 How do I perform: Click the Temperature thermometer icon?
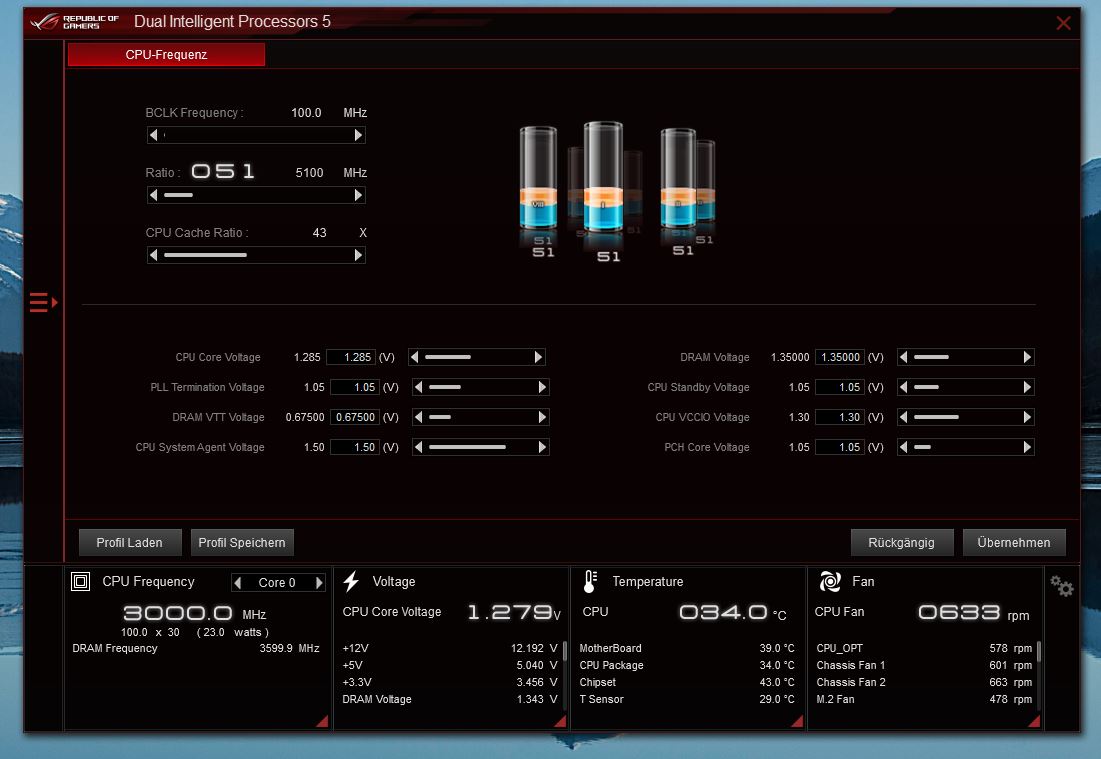(590, 581)
